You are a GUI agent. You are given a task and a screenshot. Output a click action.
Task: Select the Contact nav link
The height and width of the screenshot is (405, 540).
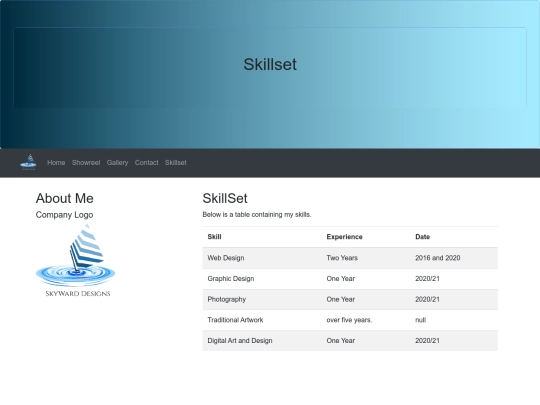[x=146, y=163]
